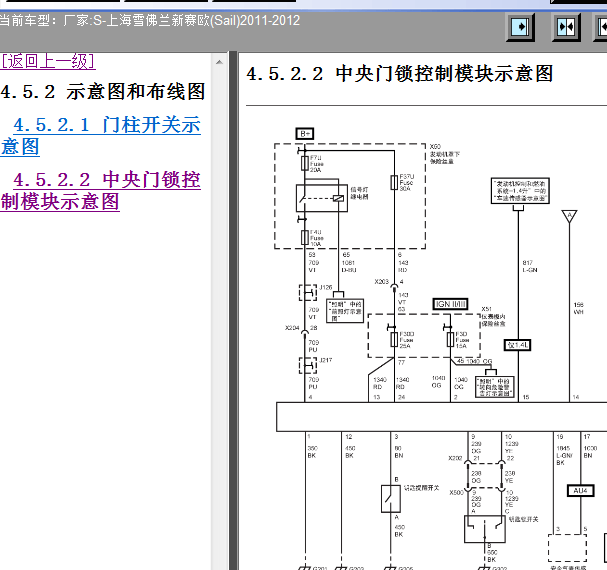This screenshot has height=570, width=607.
Task: Click the X203 connector label
Action: (x=381, y=282)
